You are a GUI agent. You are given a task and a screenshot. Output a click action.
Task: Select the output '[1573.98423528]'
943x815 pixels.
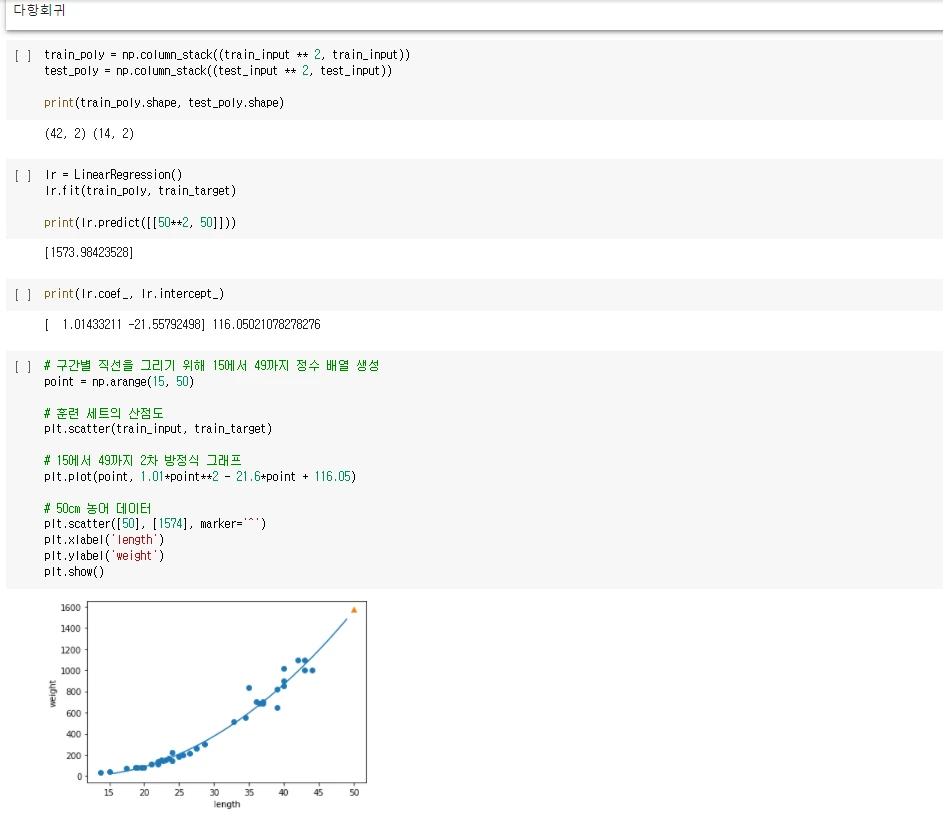point(89,253)
